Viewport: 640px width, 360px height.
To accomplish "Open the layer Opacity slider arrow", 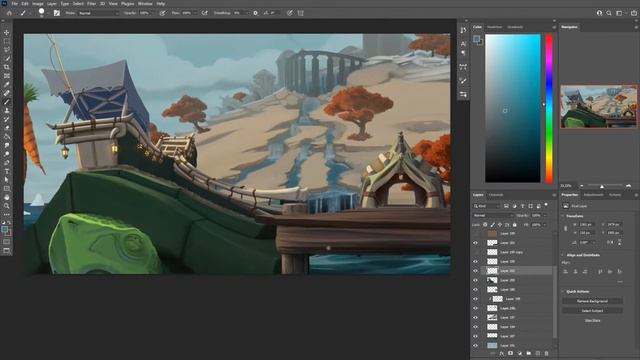I will coord(545,216).
